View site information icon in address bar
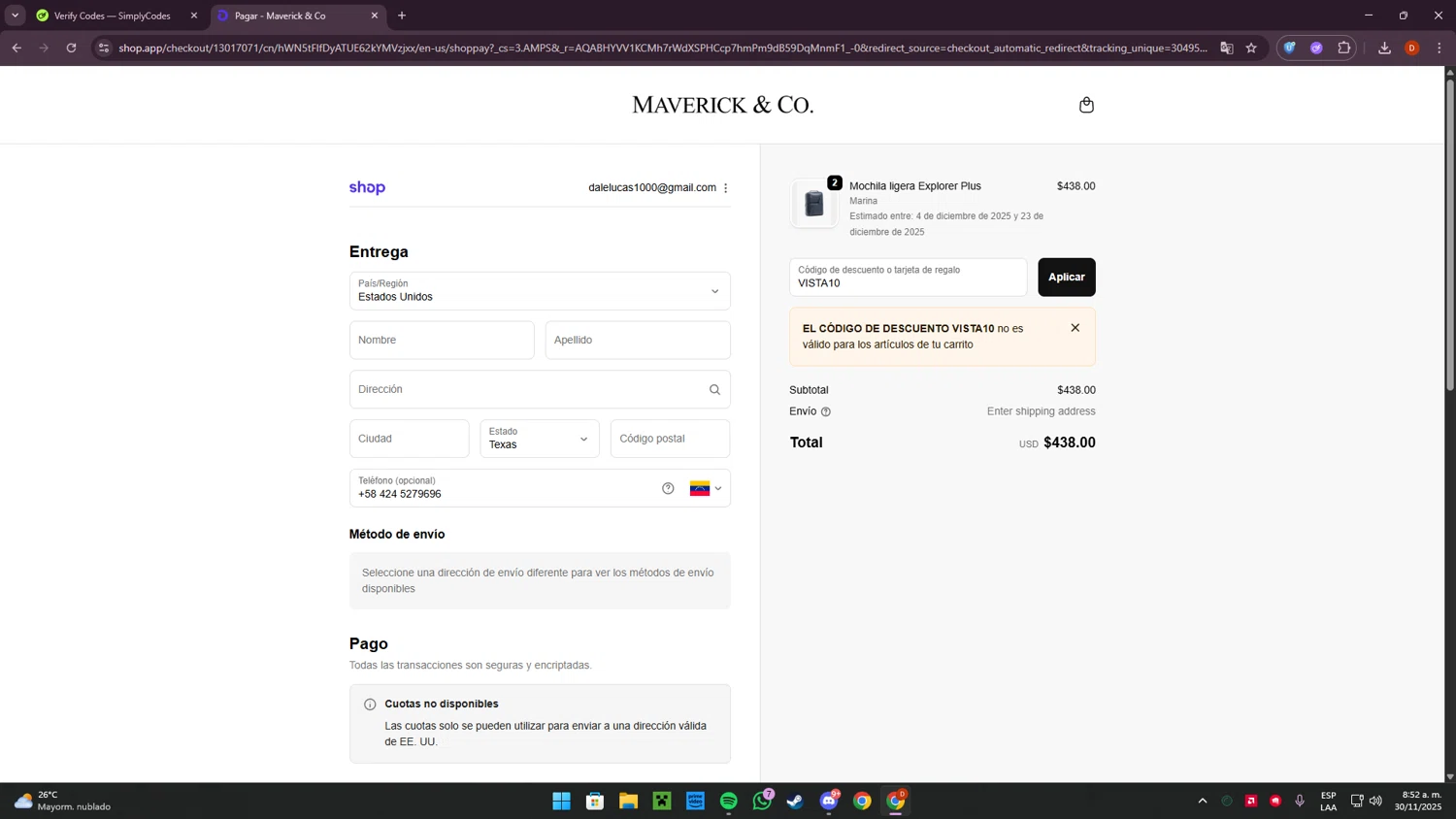Viewport: 1456px width, 819px height. pos(104,48)
